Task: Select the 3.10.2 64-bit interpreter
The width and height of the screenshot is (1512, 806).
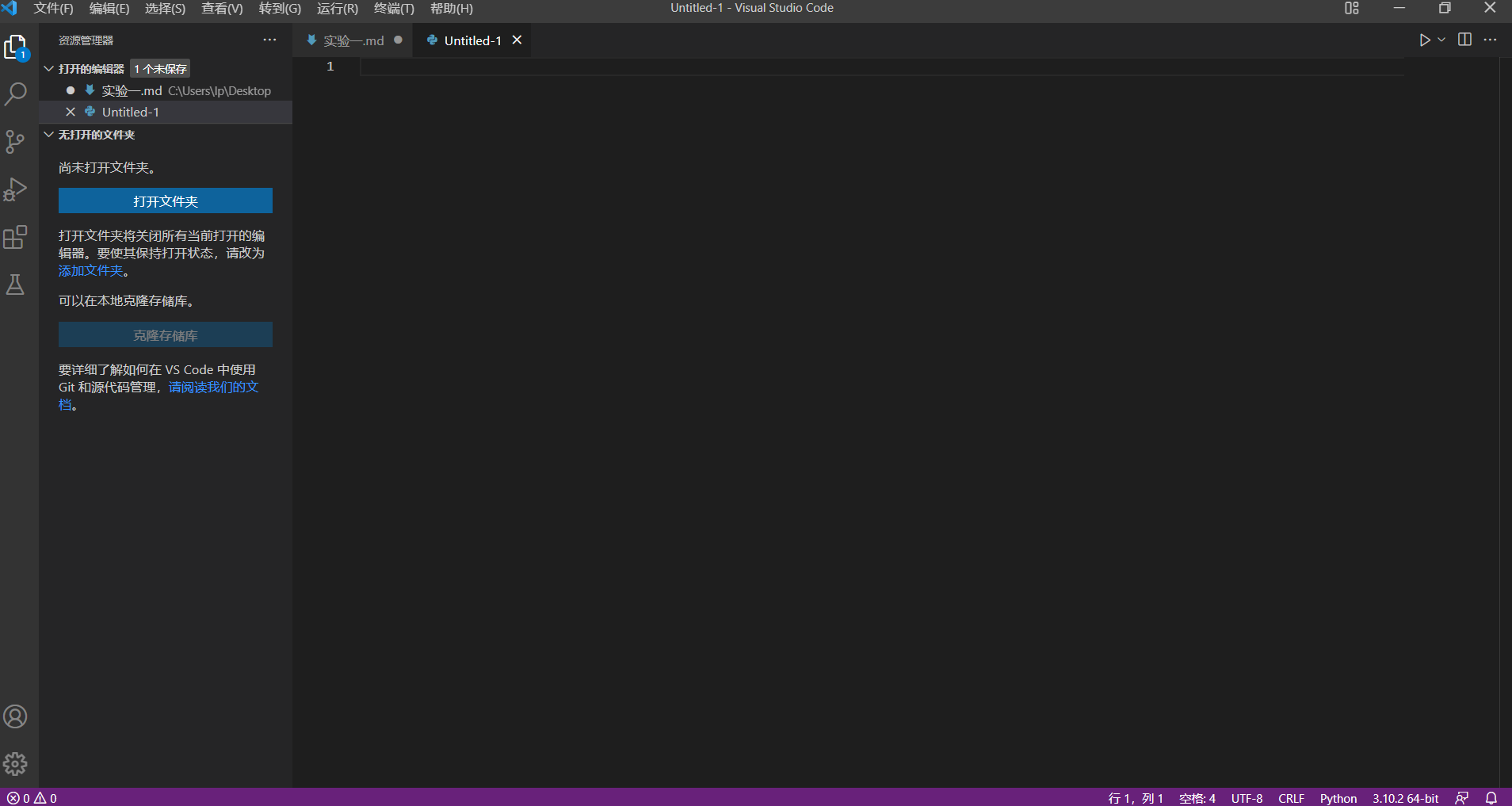Action: pyautogui.click(x=1405, y=798)
